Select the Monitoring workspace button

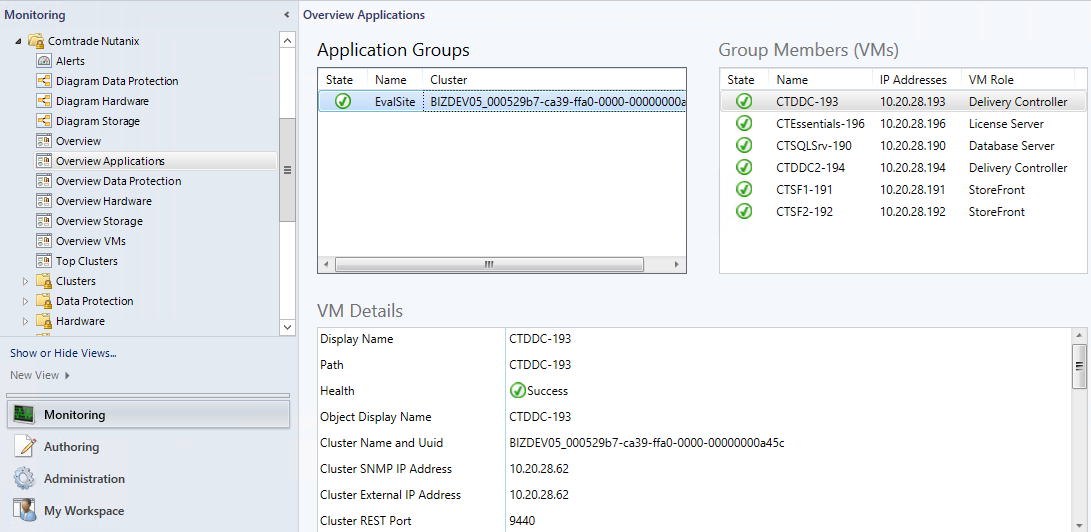(149, 415)
